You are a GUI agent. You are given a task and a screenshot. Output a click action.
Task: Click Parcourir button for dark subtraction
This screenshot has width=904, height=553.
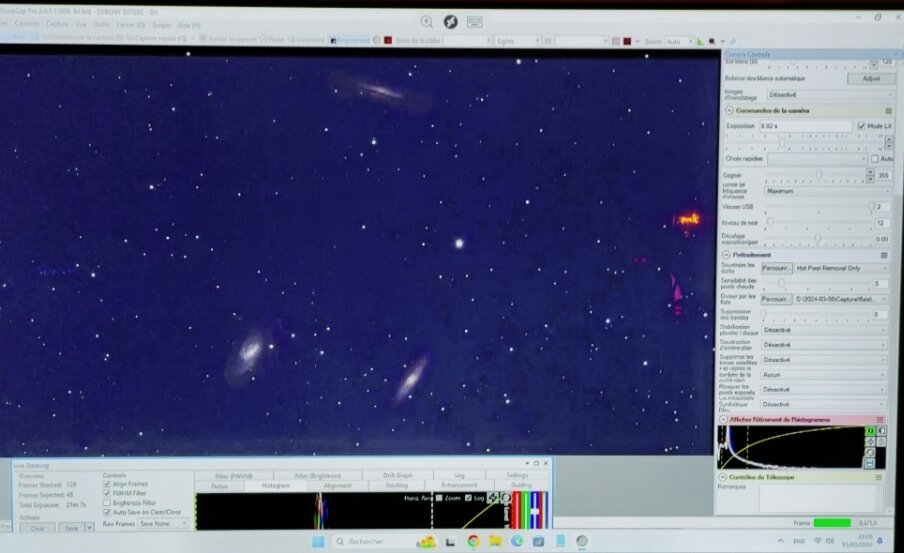coord(776,268)
